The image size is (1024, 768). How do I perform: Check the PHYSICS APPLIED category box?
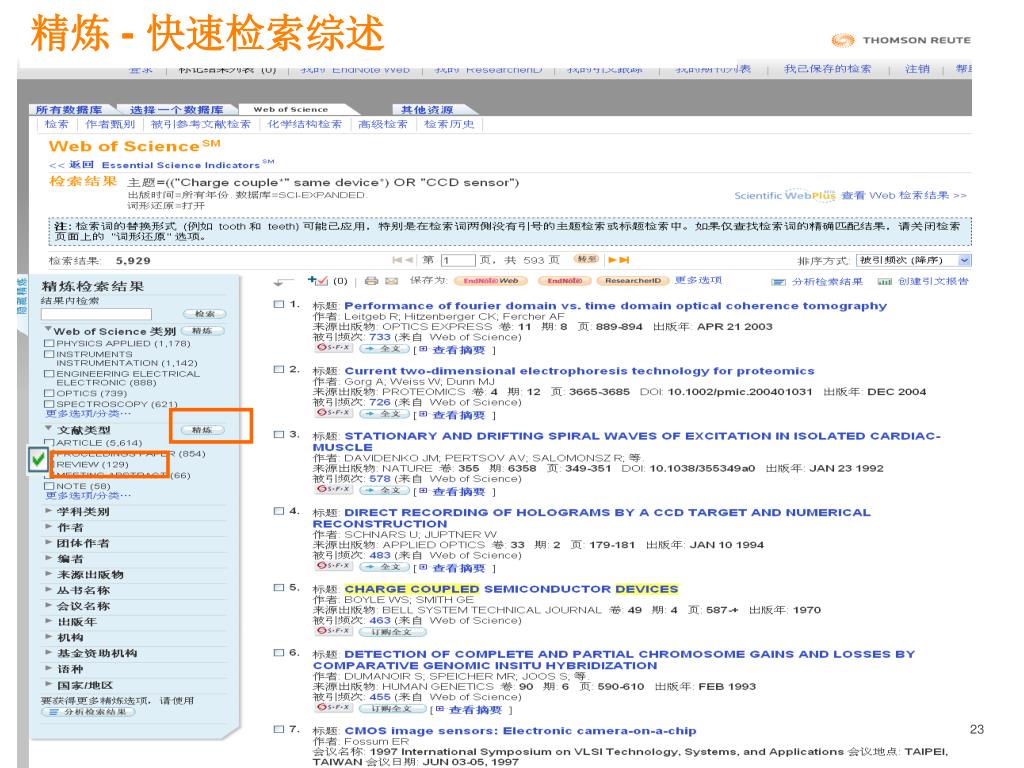tap(49, 343)
